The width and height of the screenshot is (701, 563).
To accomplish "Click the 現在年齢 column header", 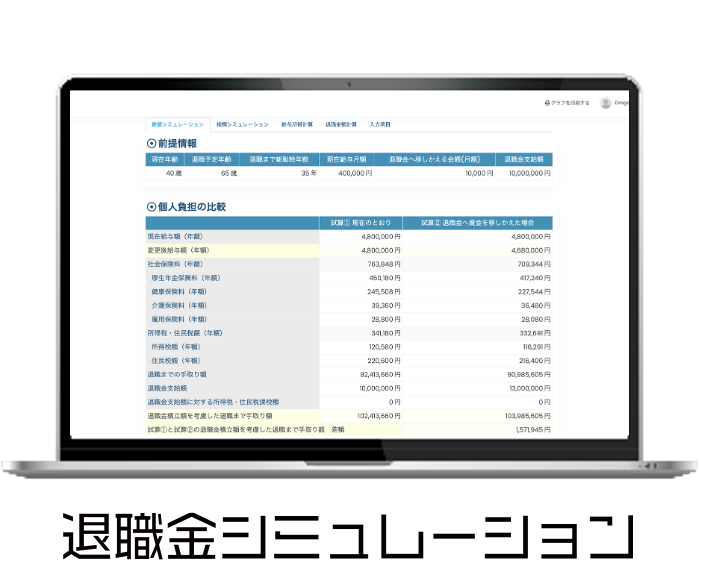I will (x=164, y=159).
